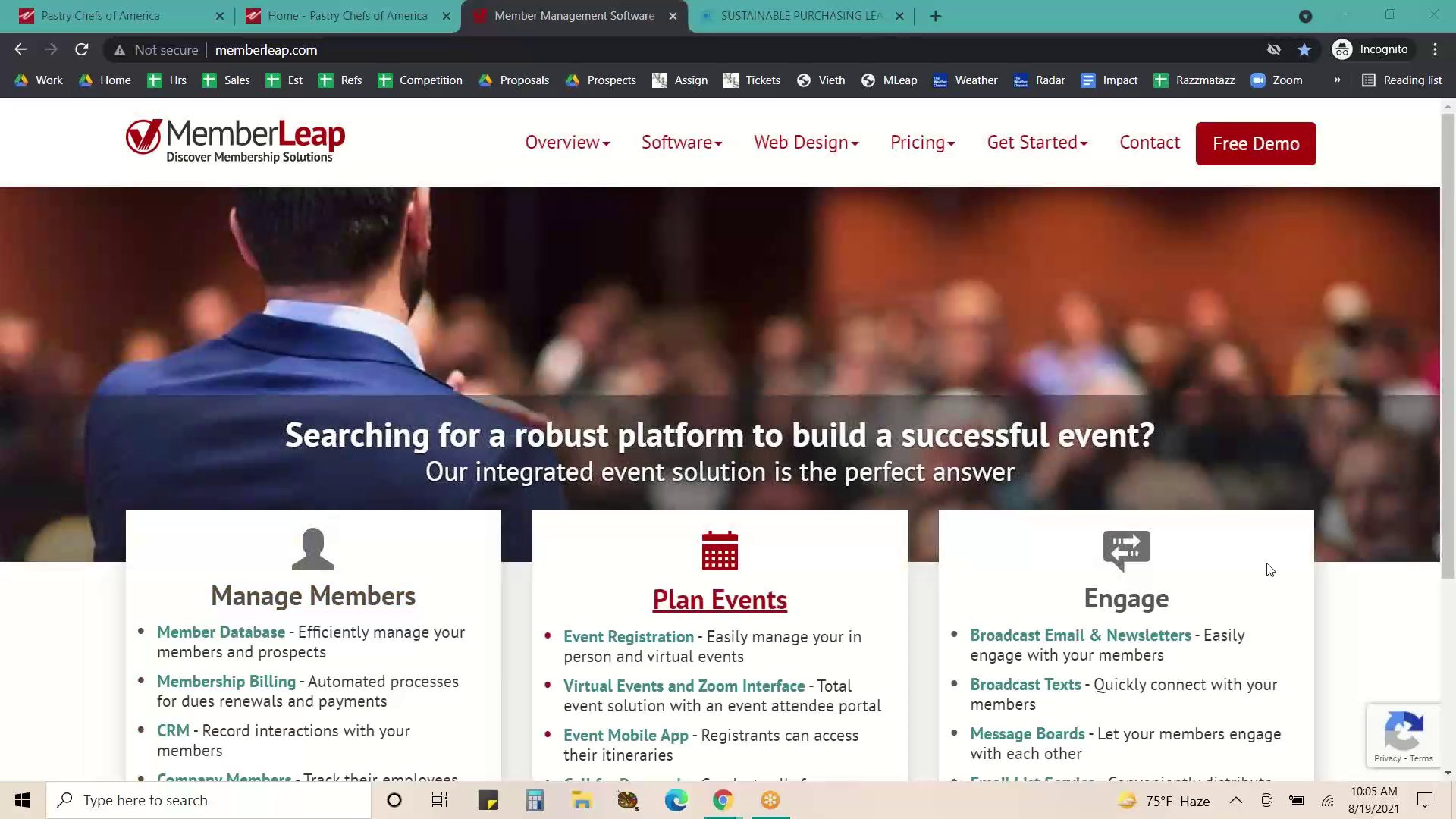Click the Free Demo button
Viewport: 1456px width, 819px height.
(1256, 143)
